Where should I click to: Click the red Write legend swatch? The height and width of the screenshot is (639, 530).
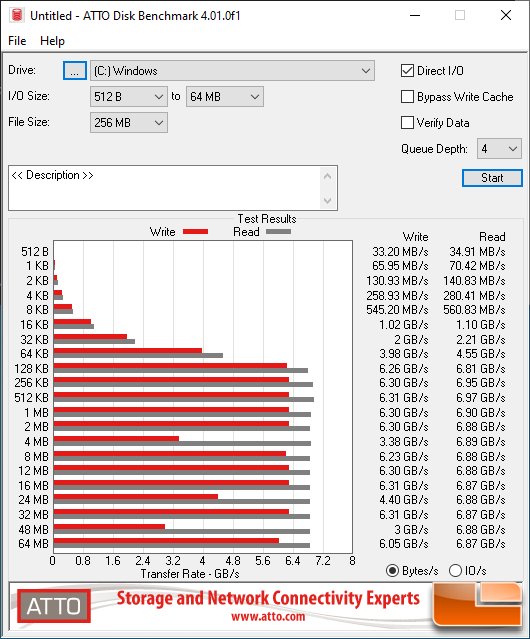point(196,231)
